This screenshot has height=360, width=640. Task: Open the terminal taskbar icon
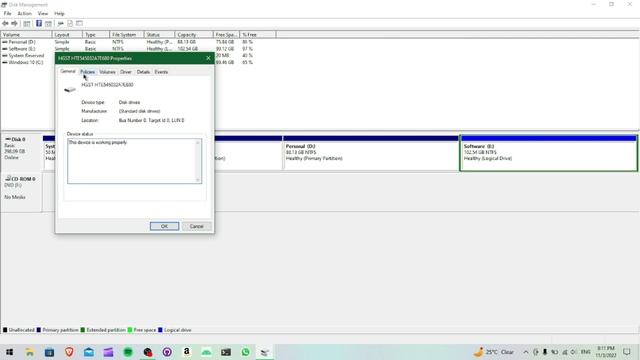coord(226,352)
